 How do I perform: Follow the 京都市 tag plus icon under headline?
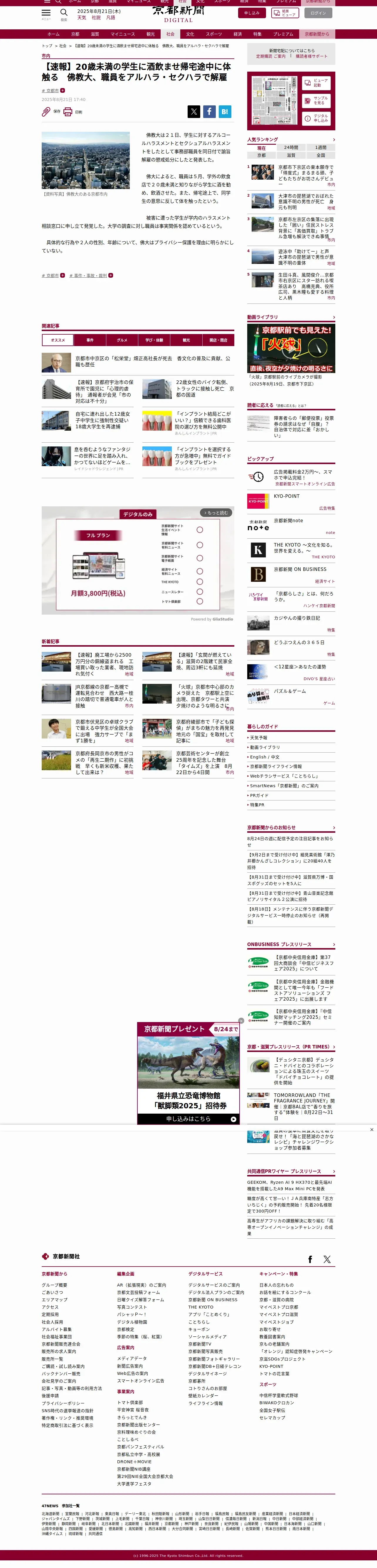click(x=62, y=91)
